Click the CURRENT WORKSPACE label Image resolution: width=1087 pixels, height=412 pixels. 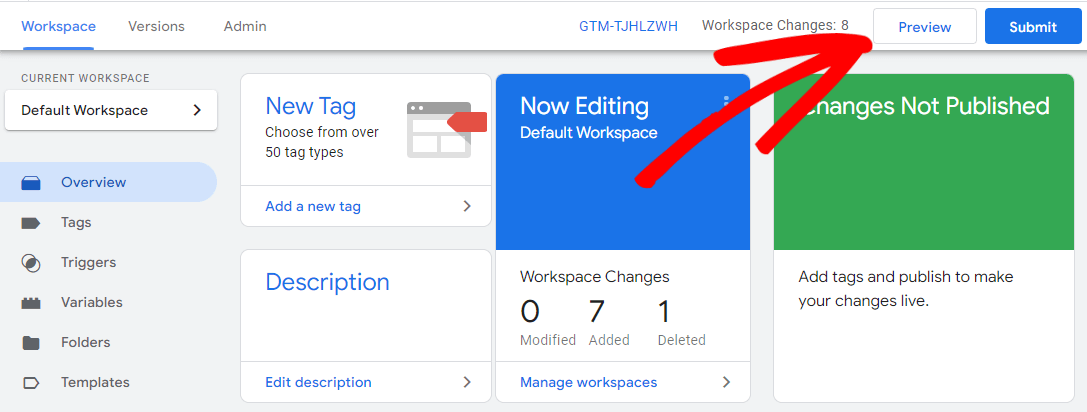(x=85, y=78)
